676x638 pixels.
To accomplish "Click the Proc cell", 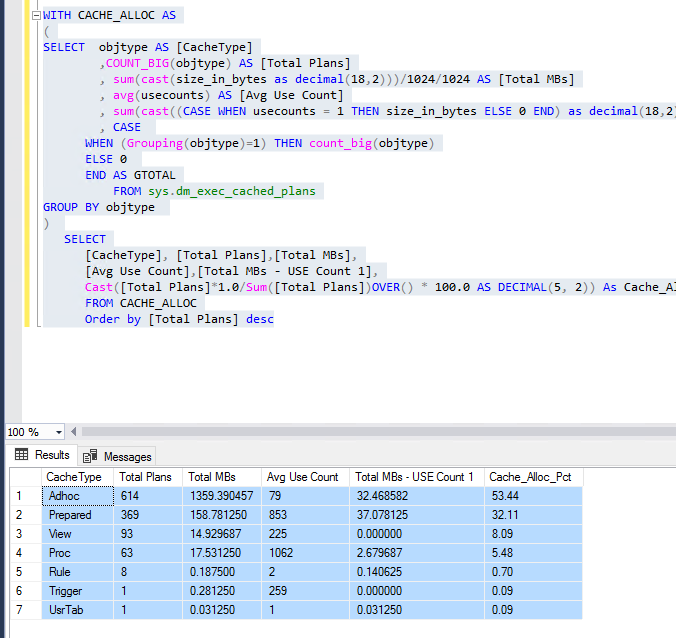I will [x=78, y=553].
